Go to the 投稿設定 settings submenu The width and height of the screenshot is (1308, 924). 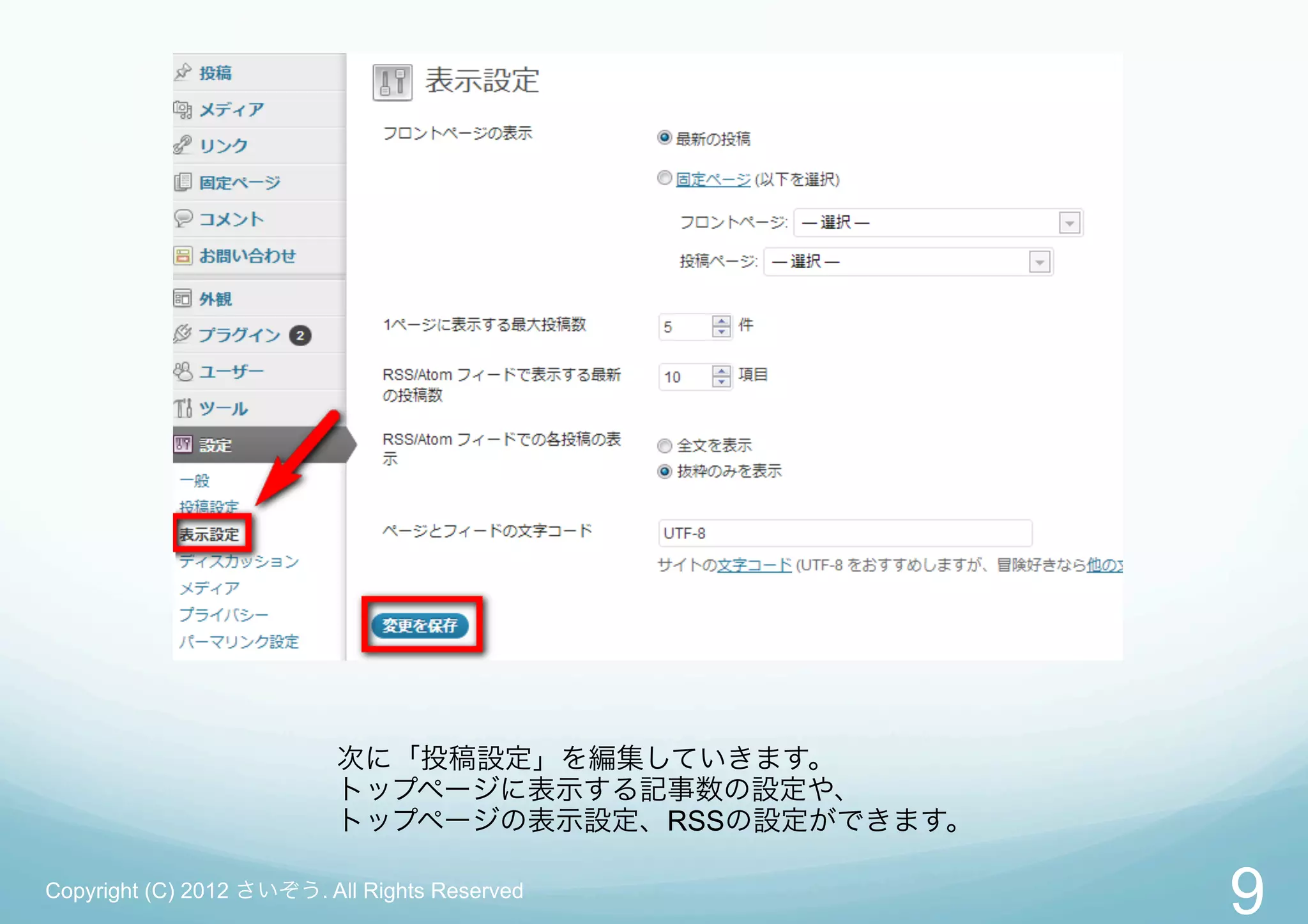209,506
